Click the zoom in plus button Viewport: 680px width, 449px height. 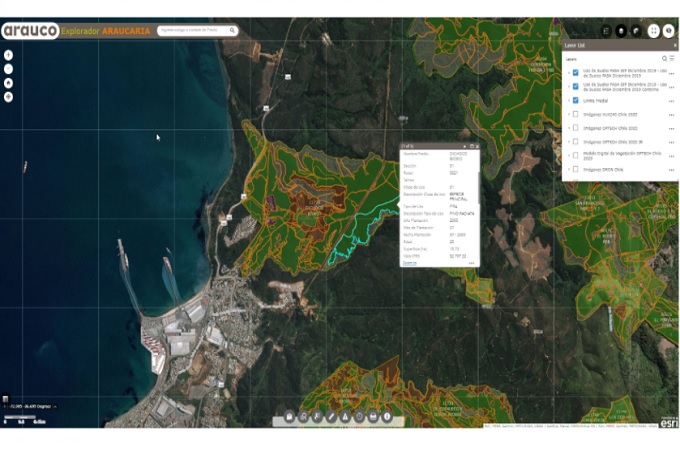[8, 55]
